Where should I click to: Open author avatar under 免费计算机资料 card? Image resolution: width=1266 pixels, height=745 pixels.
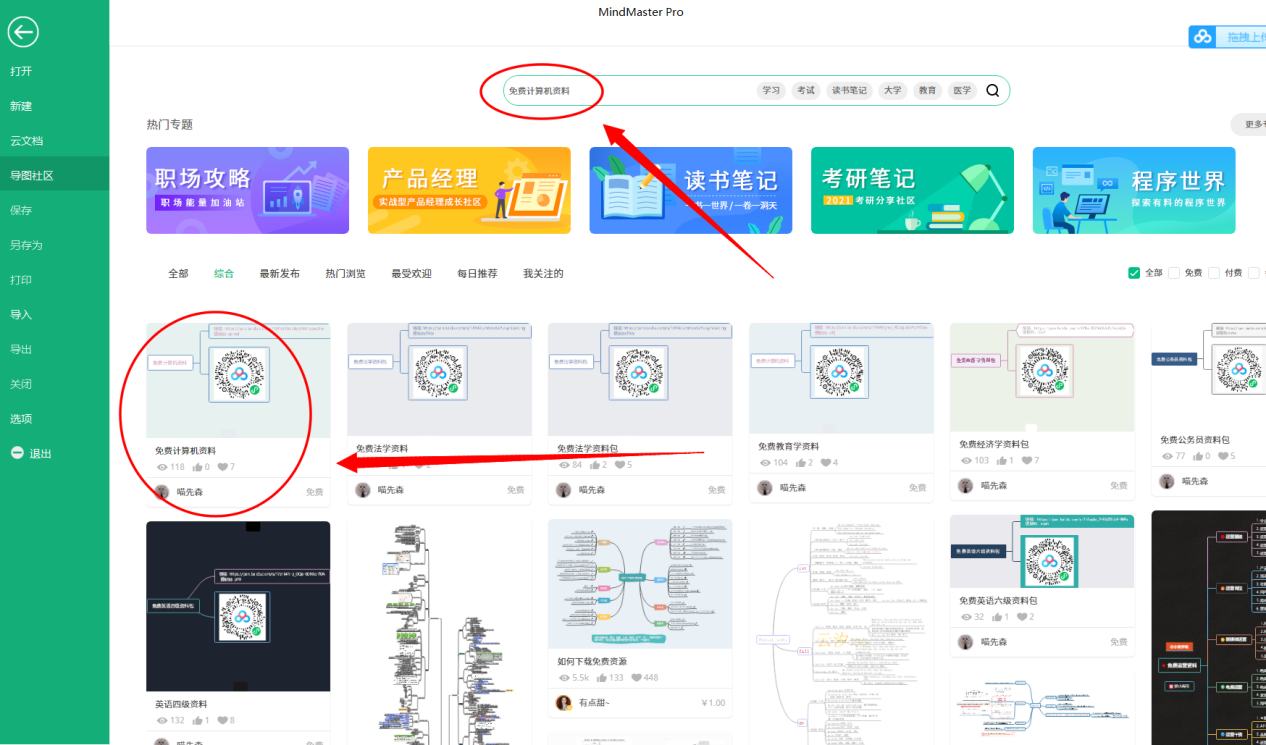pyautogui.click(x=162, y=491)
